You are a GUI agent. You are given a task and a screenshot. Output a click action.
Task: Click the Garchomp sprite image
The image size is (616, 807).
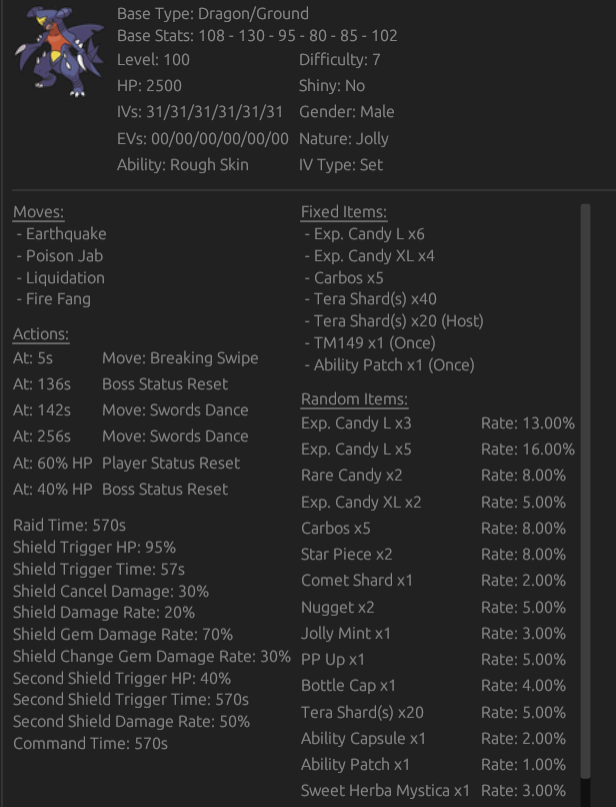point(59,51)
